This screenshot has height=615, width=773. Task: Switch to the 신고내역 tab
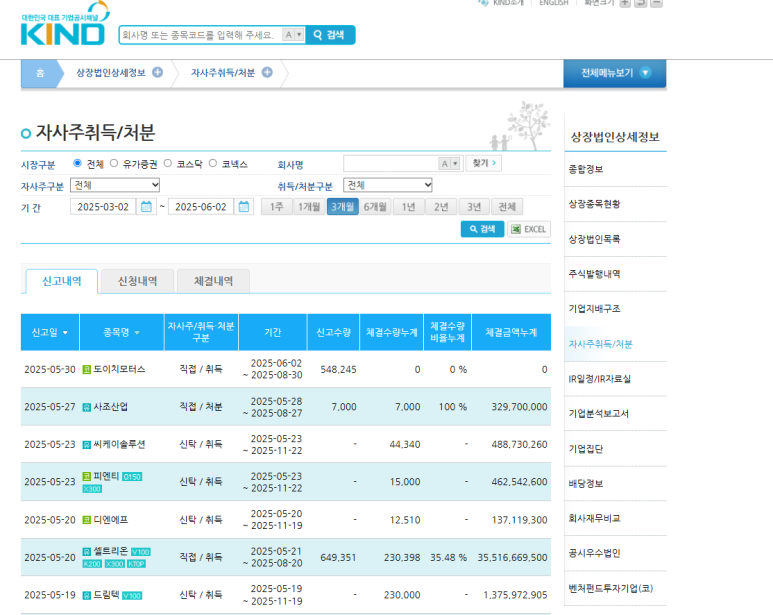click(x=62, y=281)
